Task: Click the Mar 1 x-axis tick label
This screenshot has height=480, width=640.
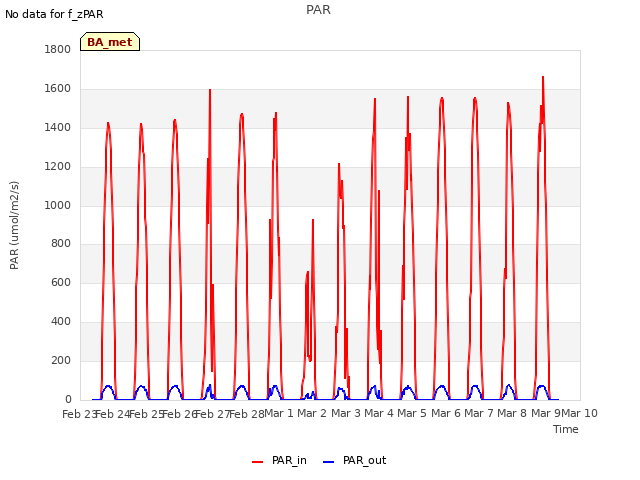Action: (x=279, y=413)
